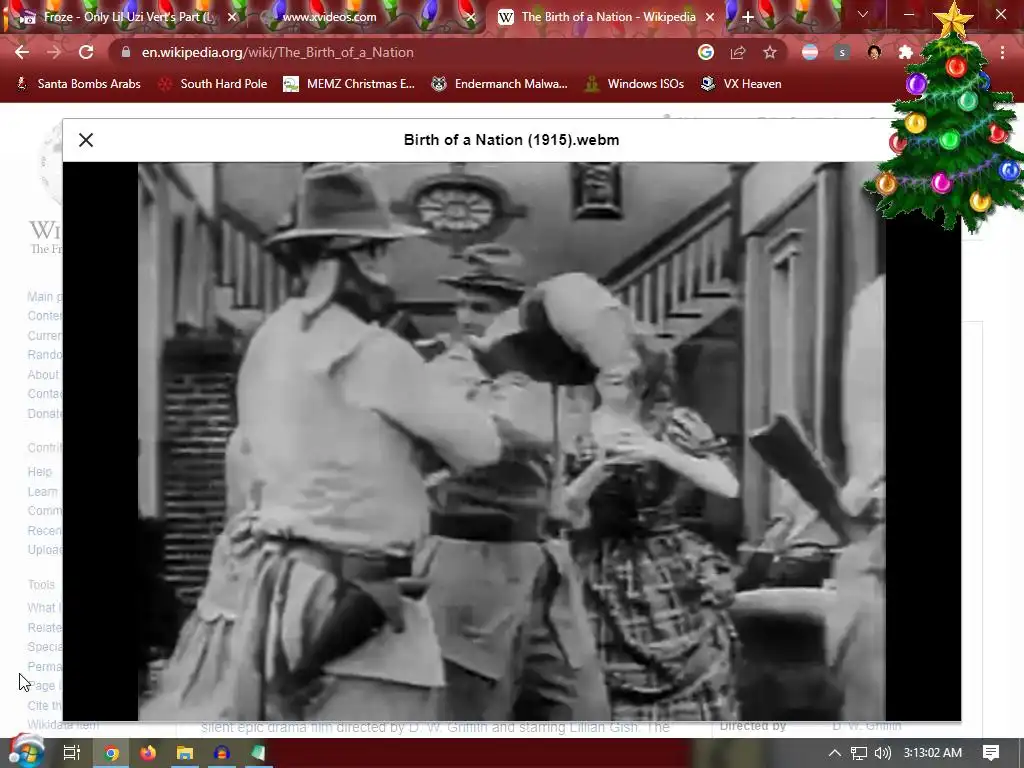This screenshot has height=768, width=1024.
Task: Go forward in browser history
Action: [x=54, y=52]
